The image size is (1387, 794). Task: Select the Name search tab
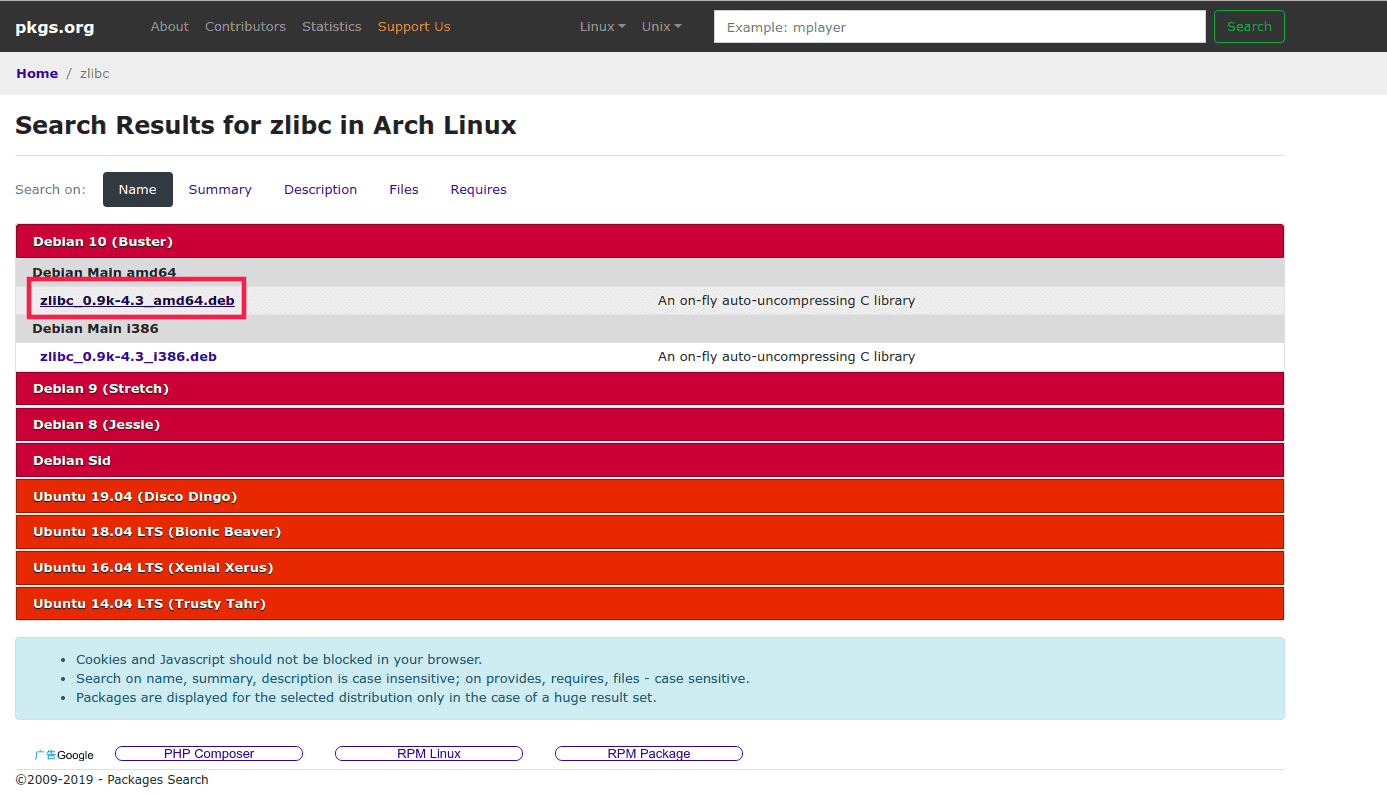tap(138, 190)
